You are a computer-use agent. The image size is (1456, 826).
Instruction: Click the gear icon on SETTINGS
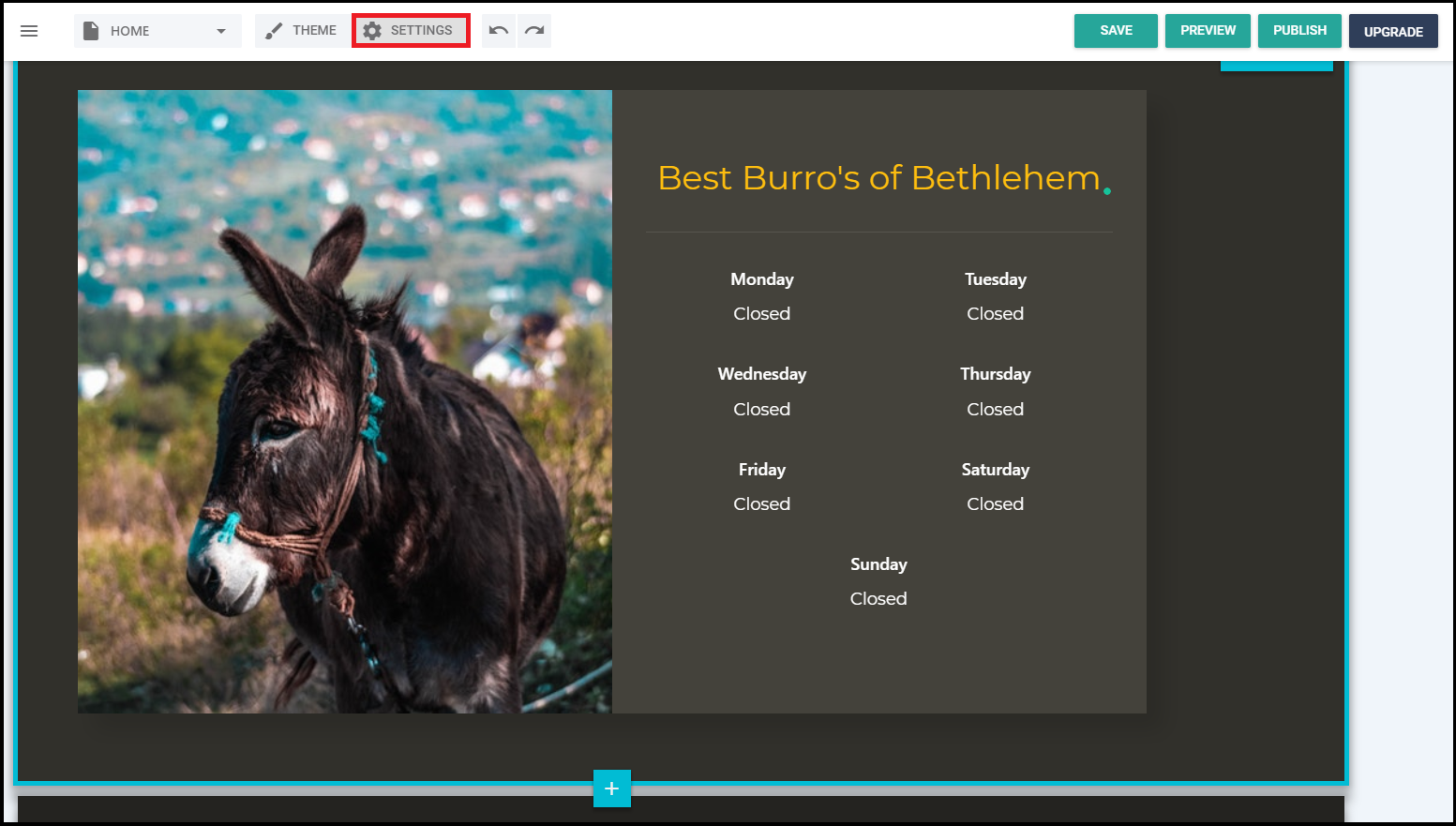click(372, 31)
